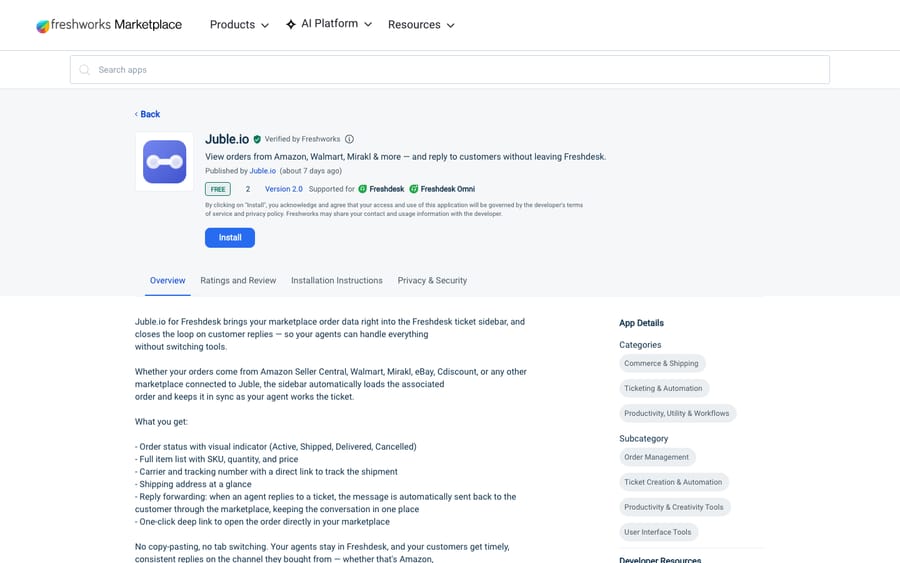This screenshot has width=900, height=563.
Task: Open the Ratings and Review tab
Action: [238, 281]
